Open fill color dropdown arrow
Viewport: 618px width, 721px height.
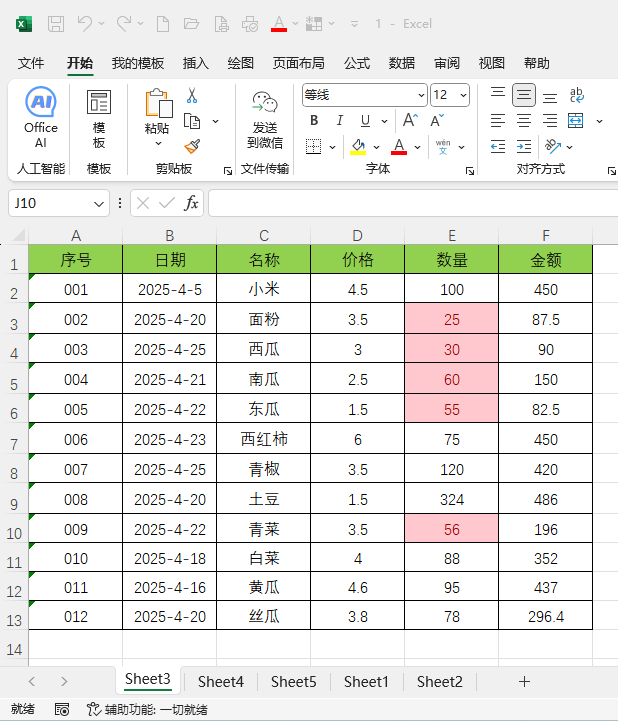pyautogui.click(x=377, y=147)
